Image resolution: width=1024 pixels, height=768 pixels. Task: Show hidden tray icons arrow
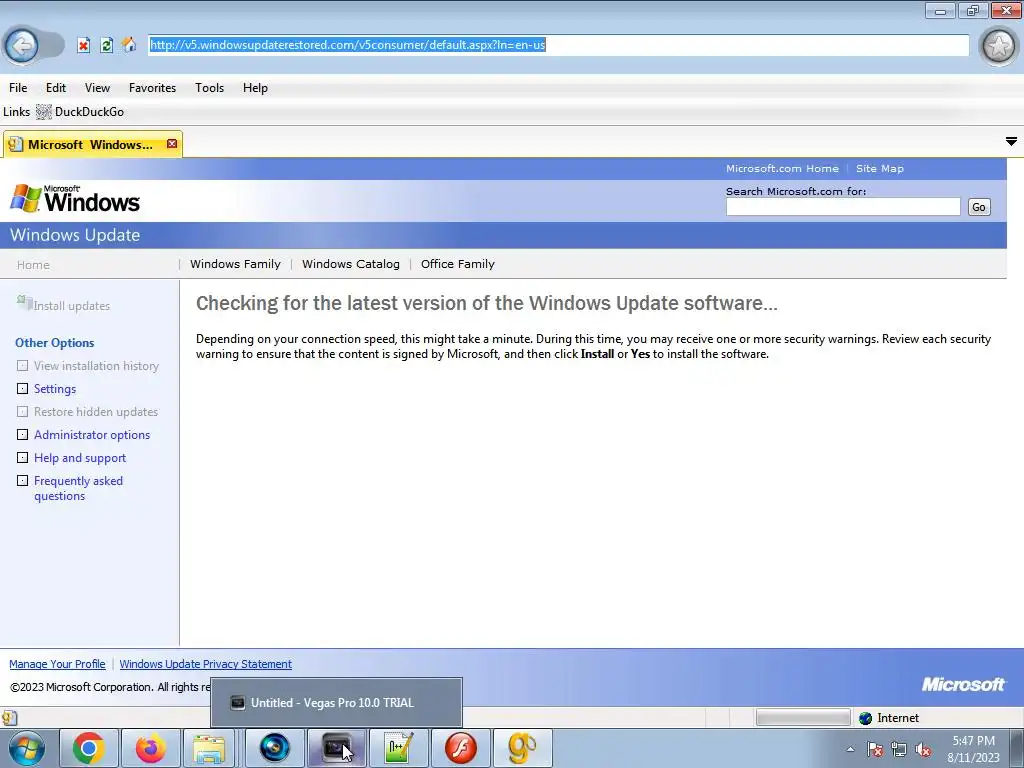[850, 749]
